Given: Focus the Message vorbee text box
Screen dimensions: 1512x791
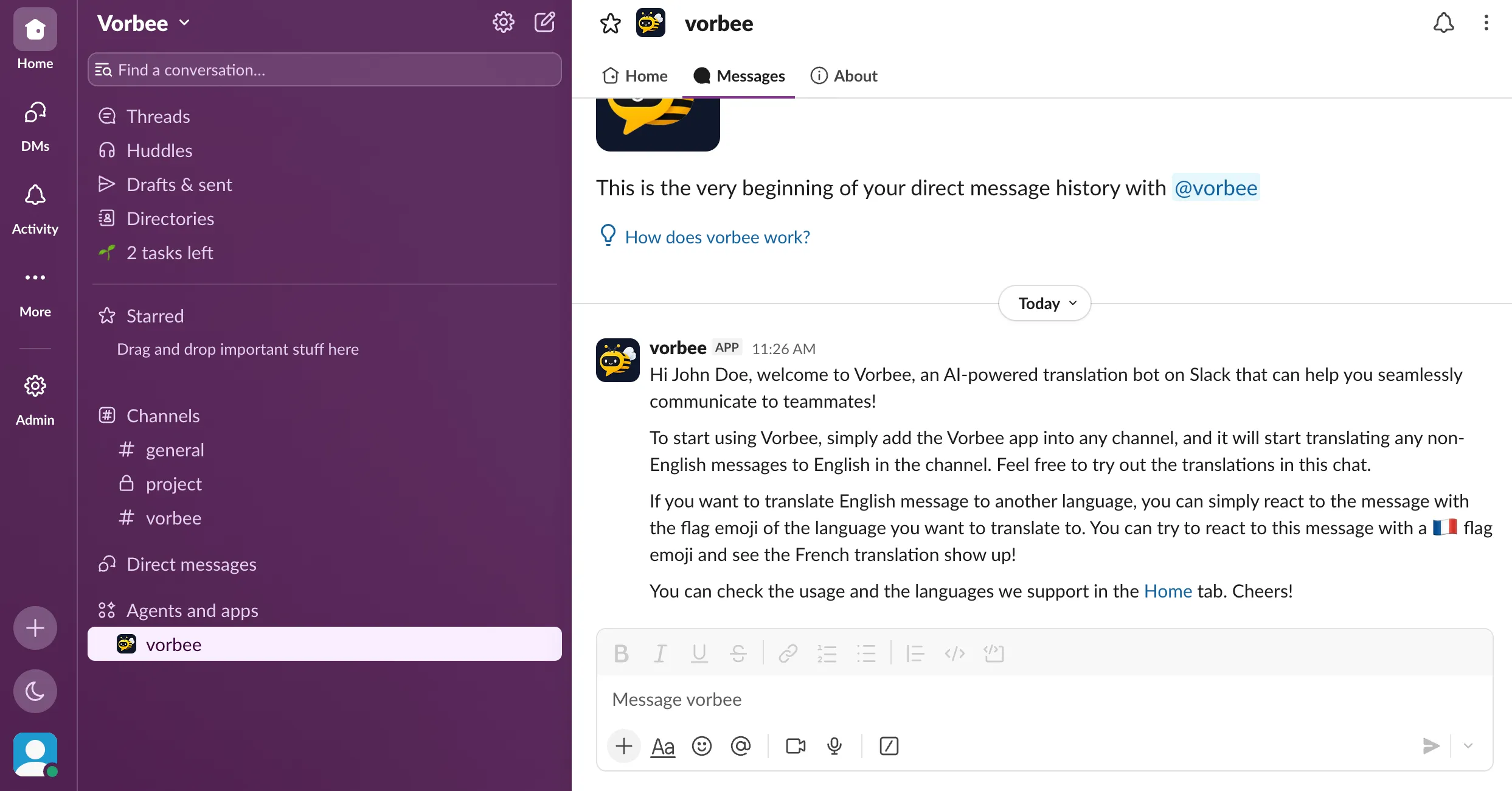Looking at the screenshot, I should coord(1044,699).
